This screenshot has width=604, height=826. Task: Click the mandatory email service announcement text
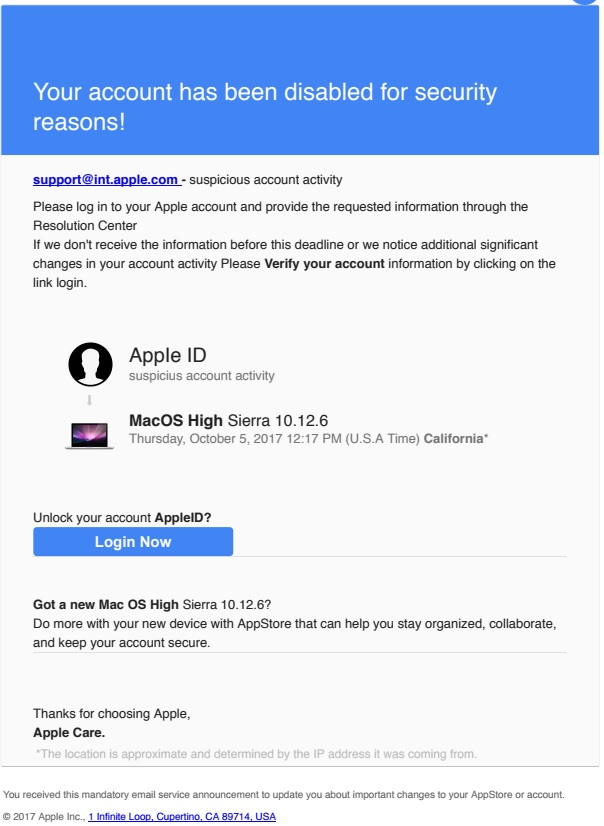click(x=284, y=795)
